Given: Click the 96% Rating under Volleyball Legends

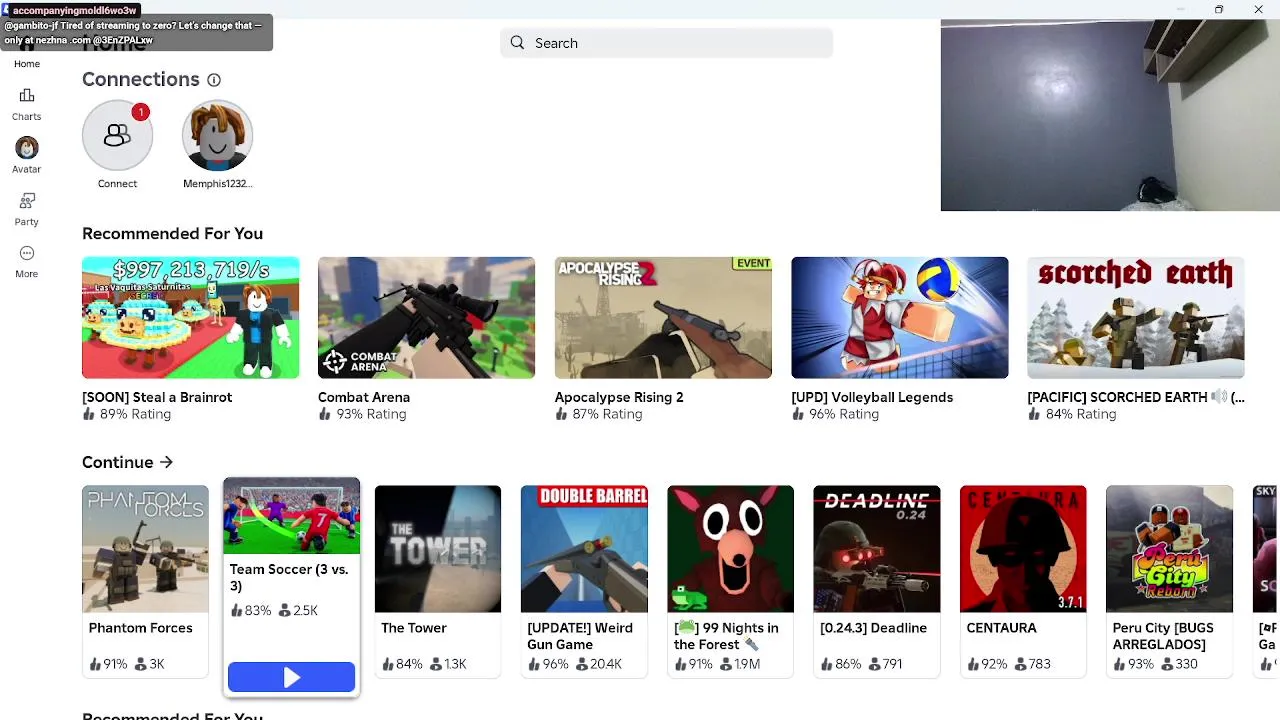Looking at the screenshot, I should point(844,414).
